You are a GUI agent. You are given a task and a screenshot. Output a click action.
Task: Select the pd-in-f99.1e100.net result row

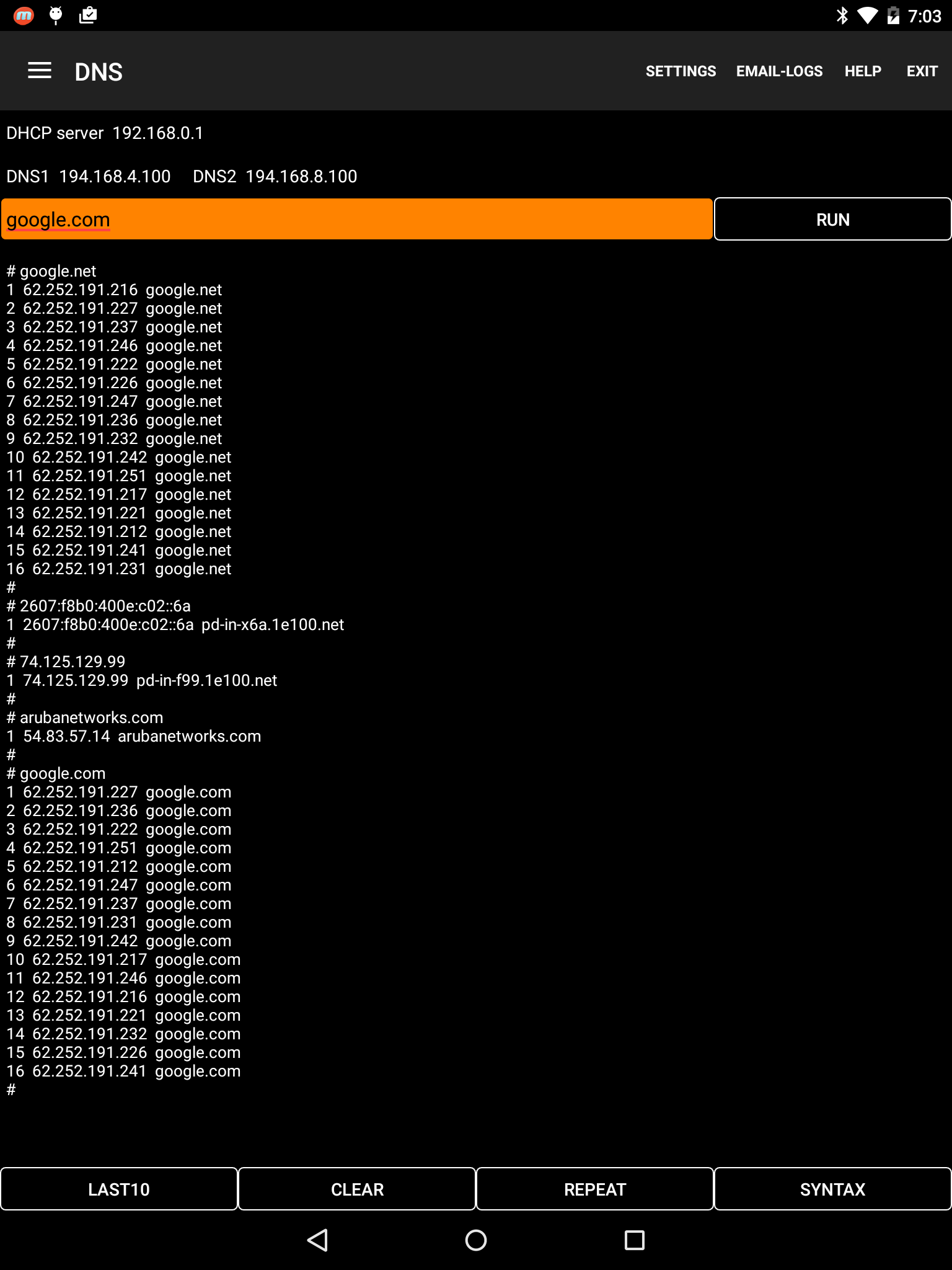click(x=142, y=680)
